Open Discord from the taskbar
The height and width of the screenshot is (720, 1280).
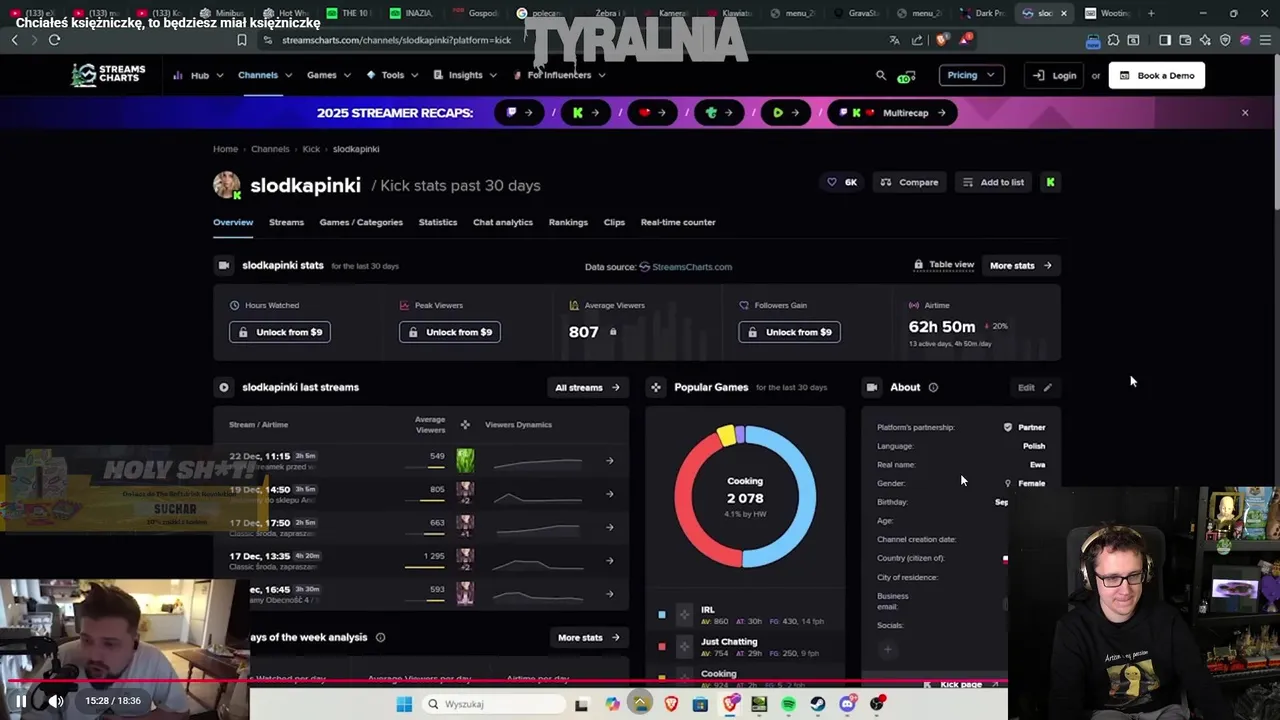coord(848,704)
